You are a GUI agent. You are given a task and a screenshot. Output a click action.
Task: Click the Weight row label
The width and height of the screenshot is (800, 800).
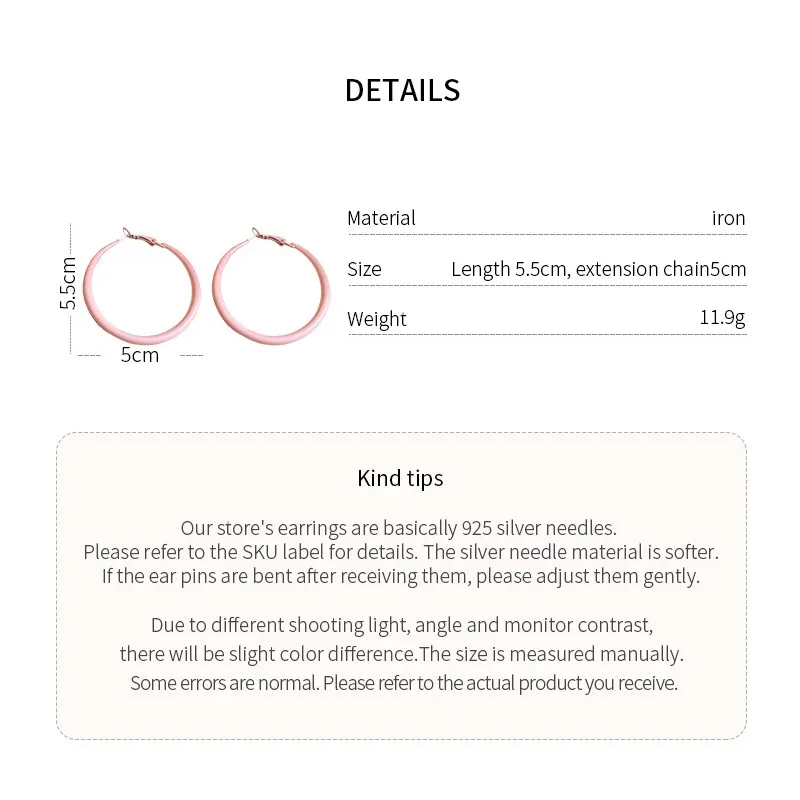tap(377, 319)
